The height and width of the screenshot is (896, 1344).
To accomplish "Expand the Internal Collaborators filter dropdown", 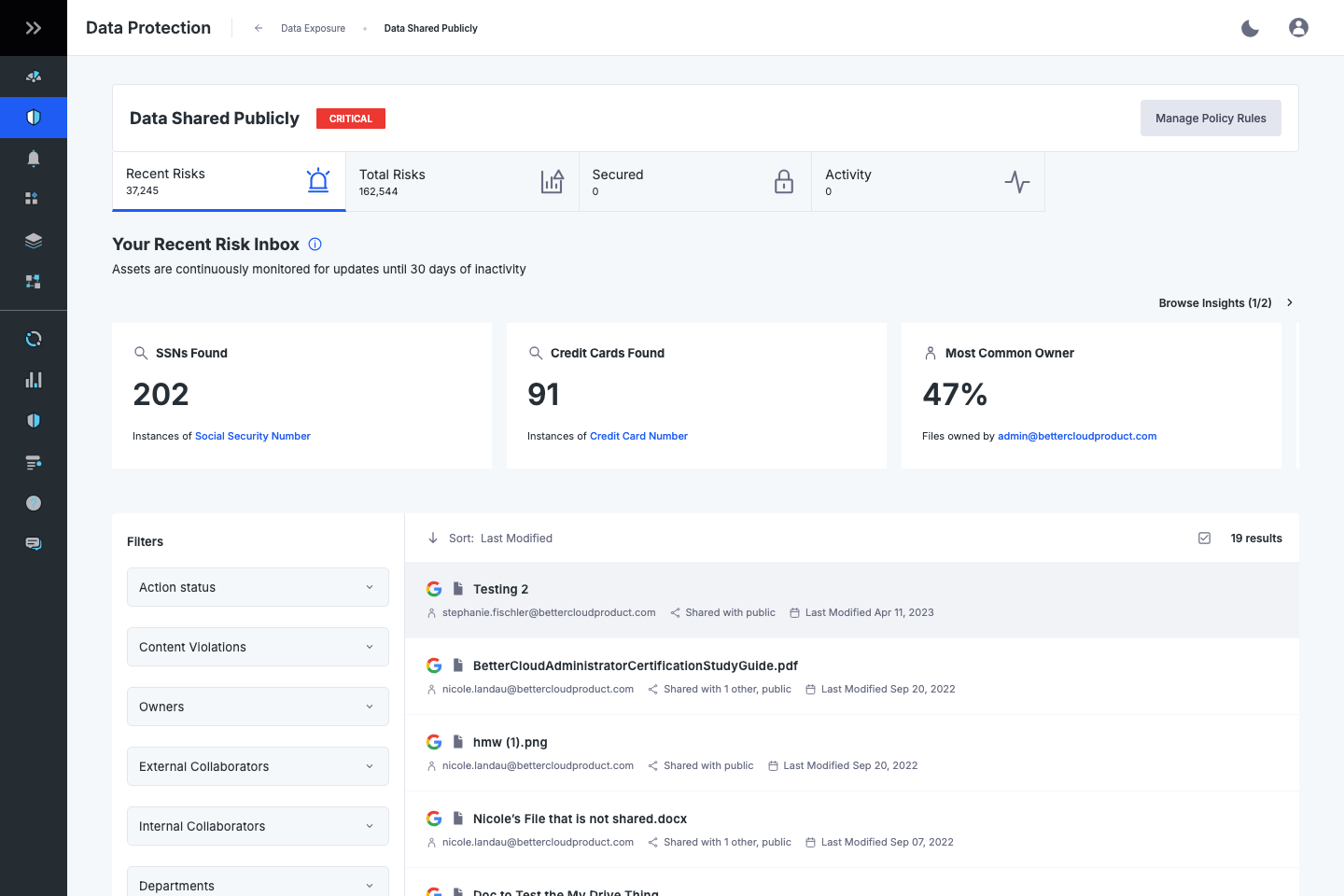I will coord(258,826).
